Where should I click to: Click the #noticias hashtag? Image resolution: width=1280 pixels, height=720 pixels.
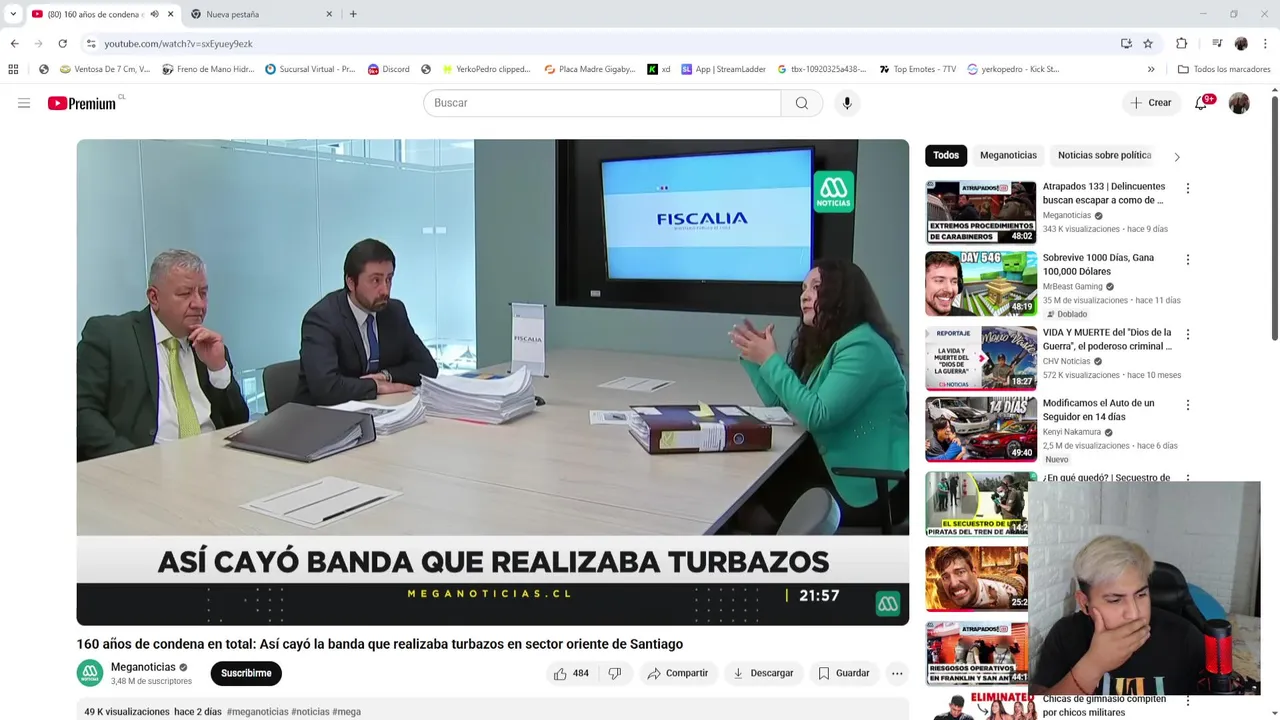click(x=310, y=712)
